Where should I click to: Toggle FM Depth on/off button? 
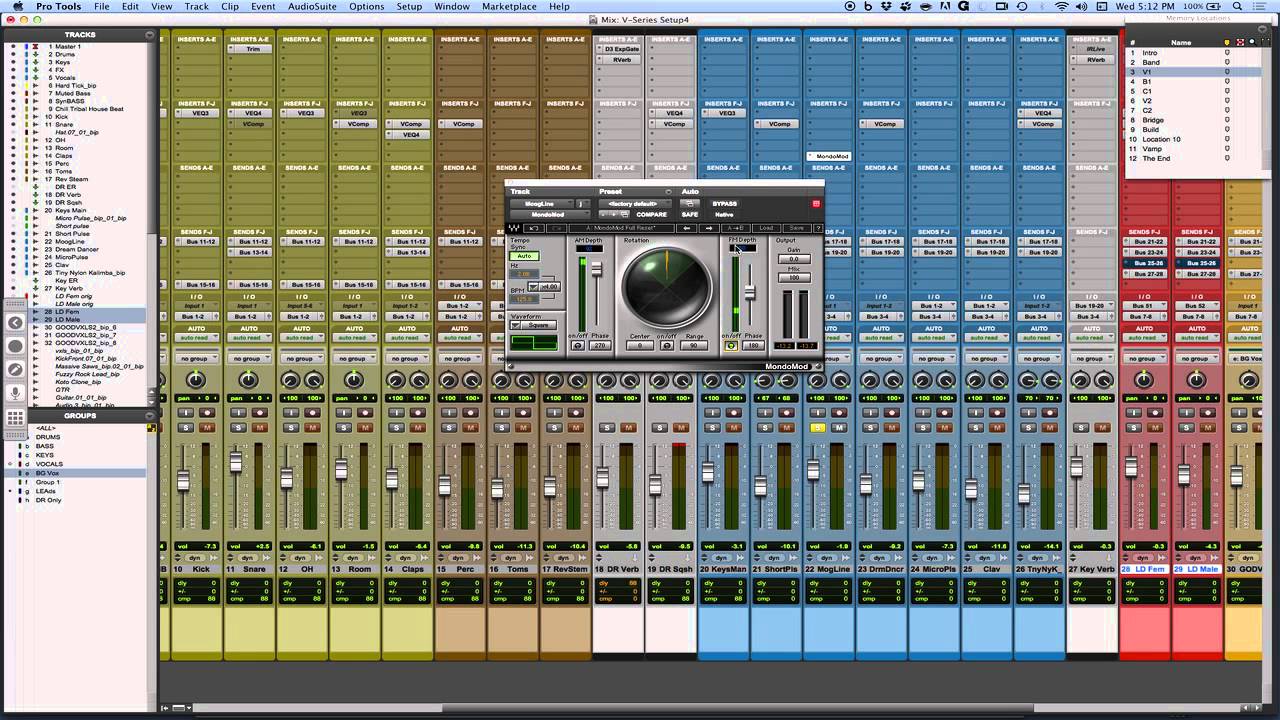click(731, 346)
